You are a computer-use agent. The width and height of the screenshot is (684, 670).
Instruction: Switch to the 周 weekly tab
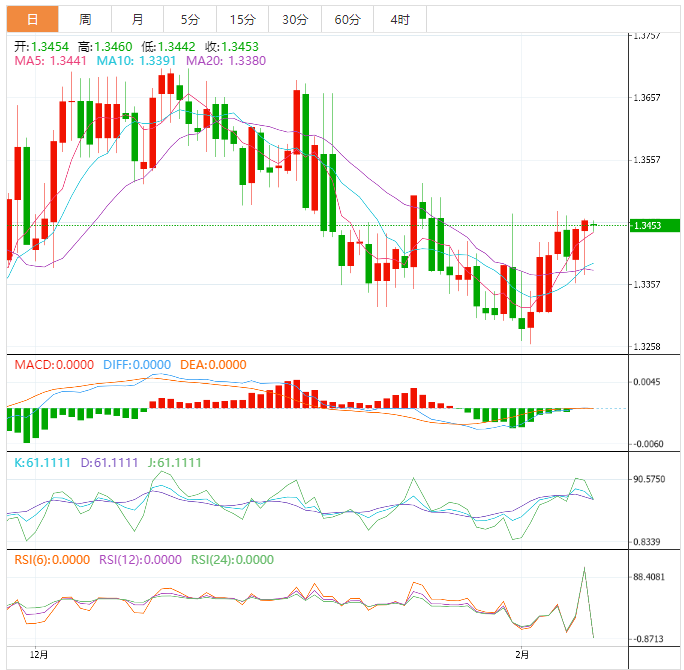(85, 19)
